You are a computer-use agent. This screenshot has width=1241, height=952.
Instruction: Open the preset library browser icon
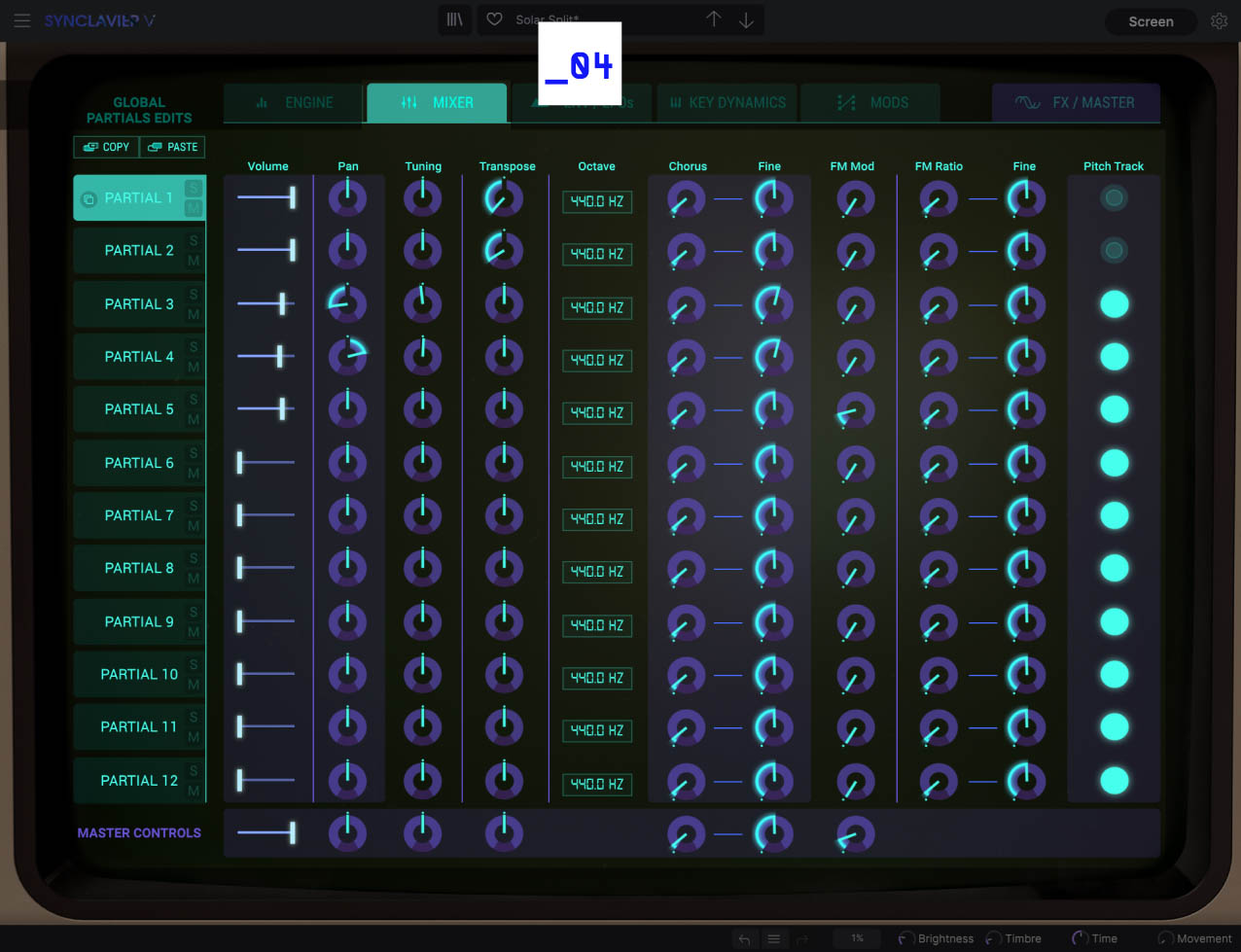[x=454, y=19]
